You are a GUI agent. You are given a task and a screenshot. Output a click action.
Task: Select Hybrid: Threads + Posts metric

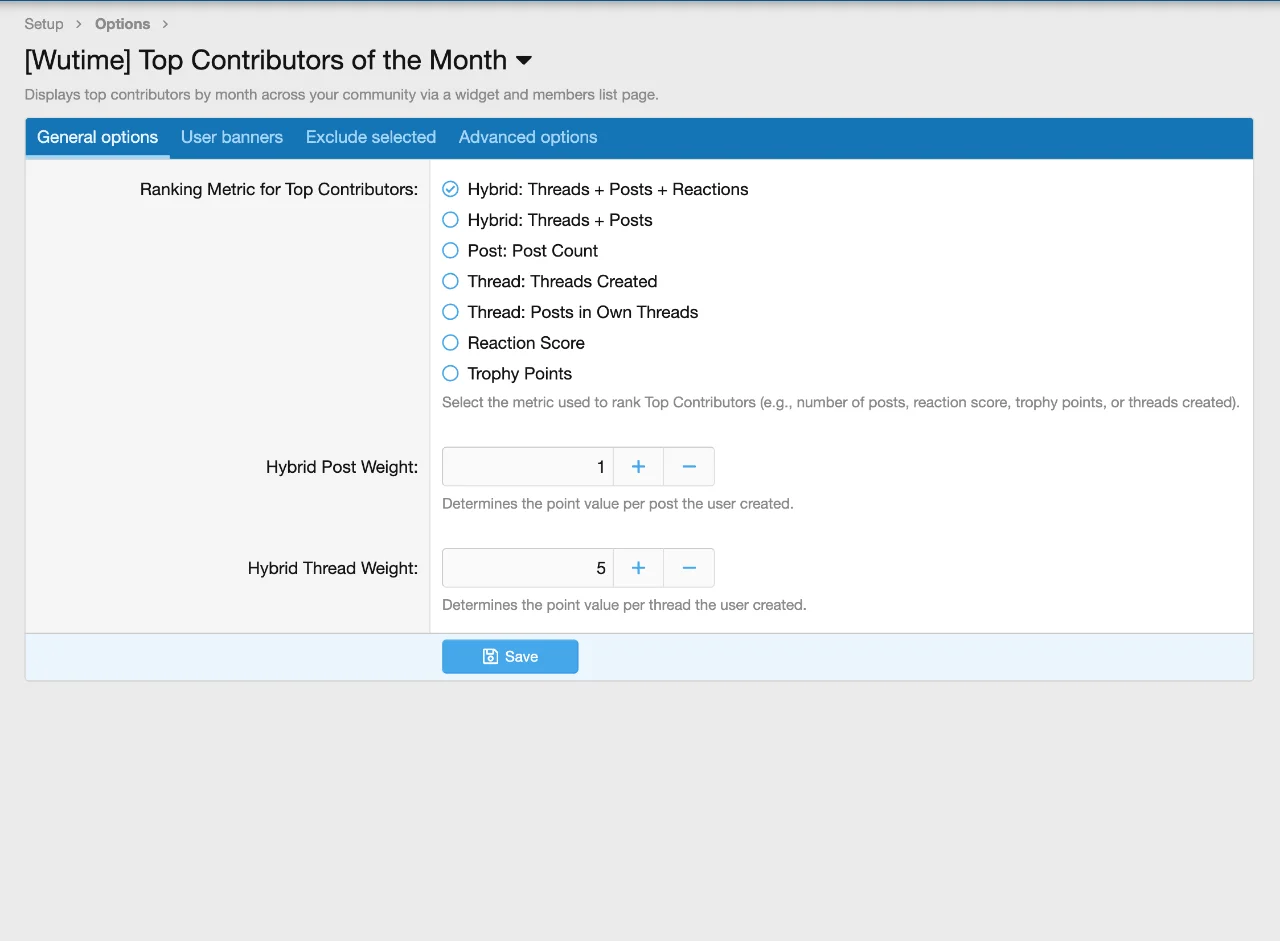coord(451,220)
